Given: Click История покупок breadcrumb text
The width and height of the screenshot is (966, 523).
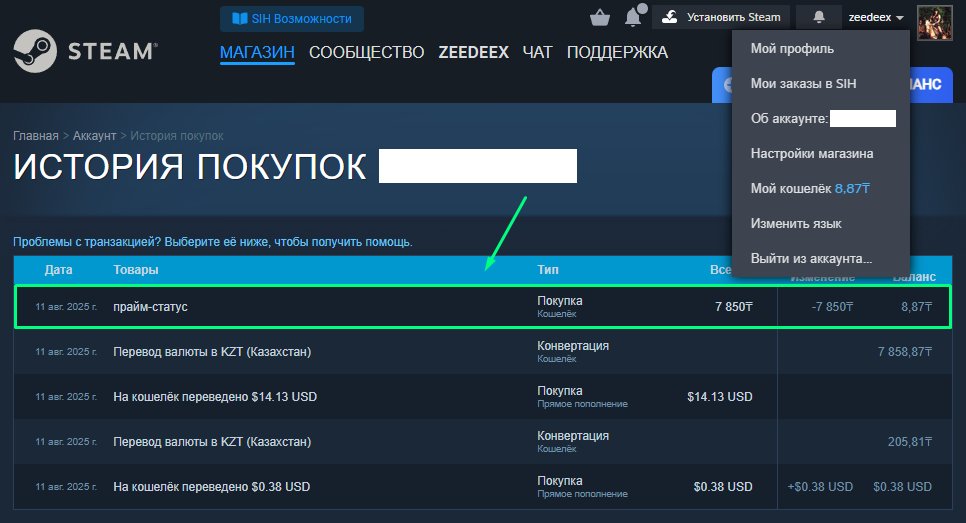Looking at the screenshot, I should pyautogui.click(x=177, y=136).
